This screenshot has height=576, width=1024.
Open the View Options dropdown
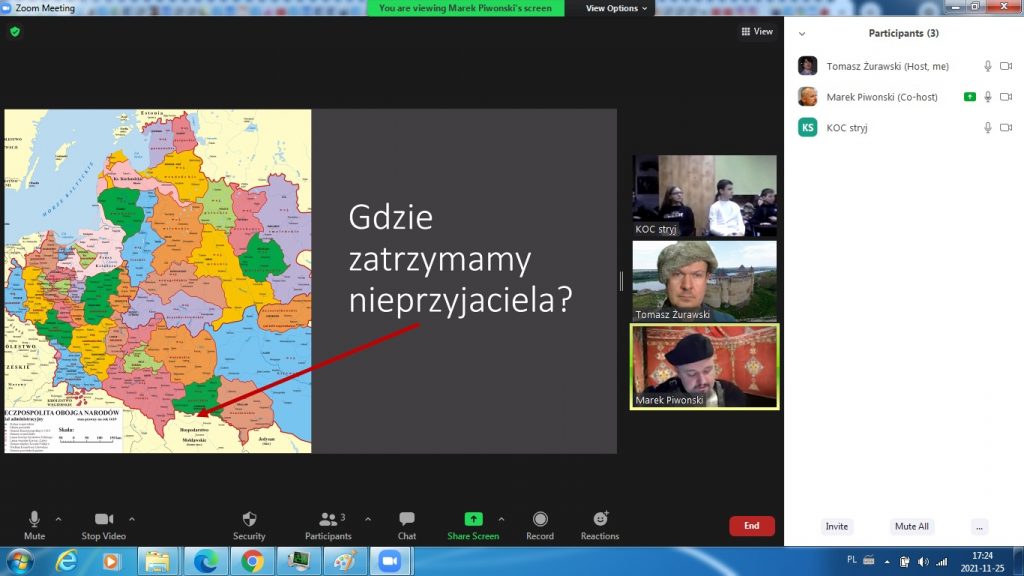click(616, 8)
